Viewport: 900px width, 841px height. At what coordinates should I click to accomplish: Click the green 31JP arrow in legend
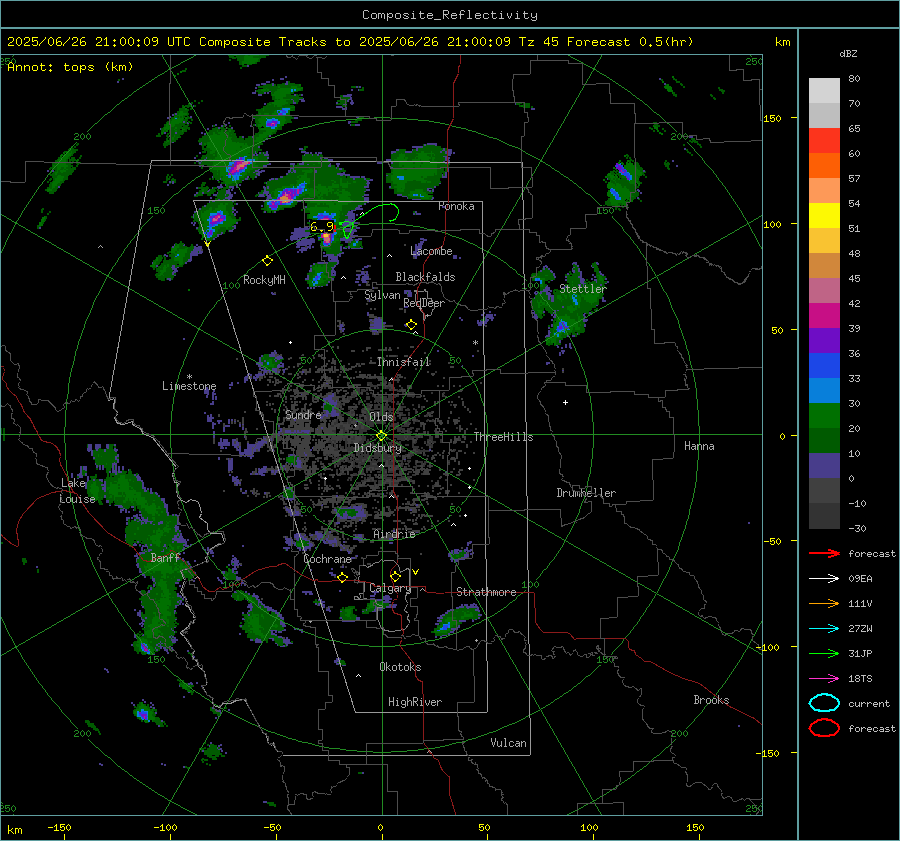[824, 653]
